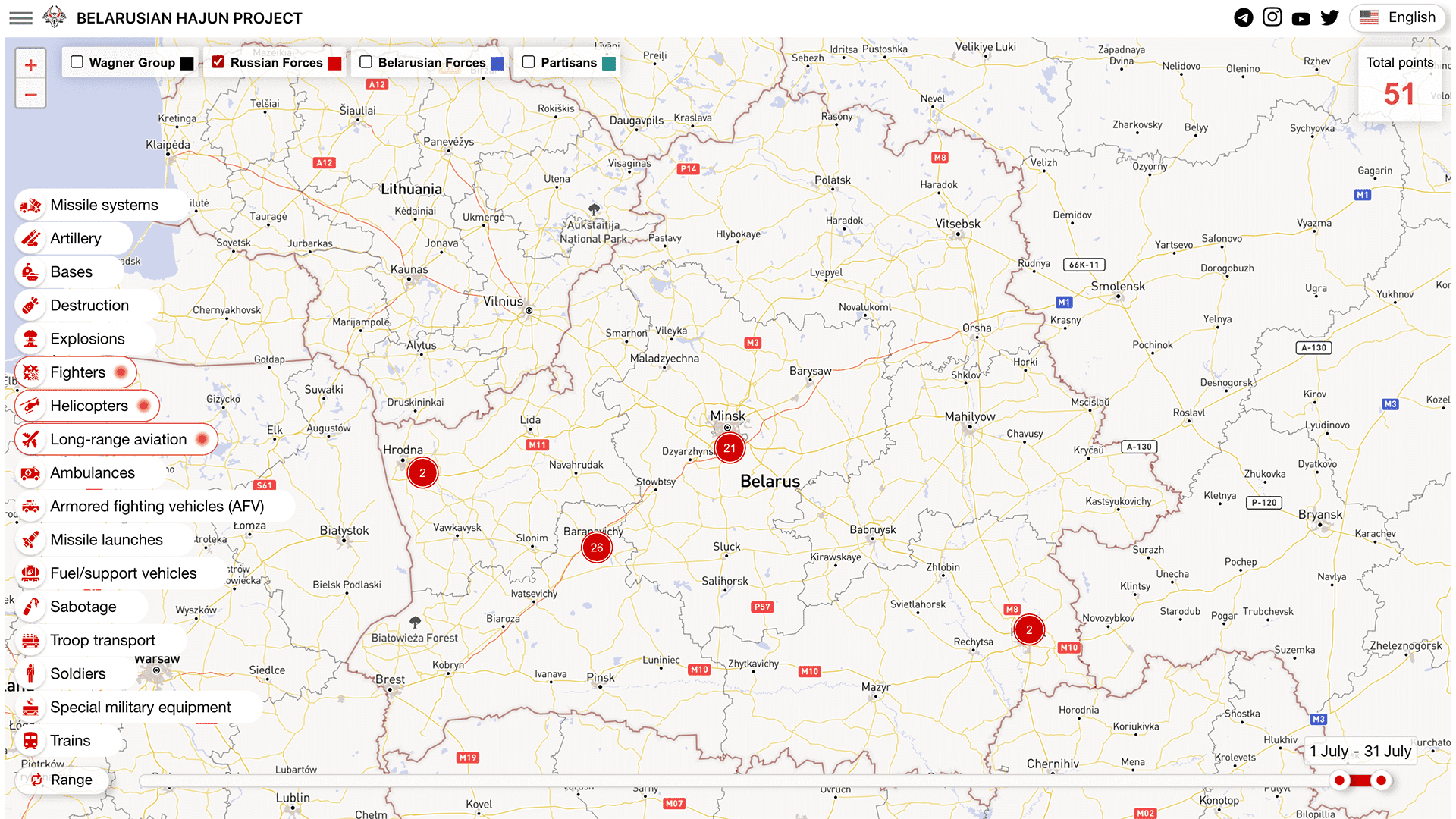Toggle the Partisans checkbox
The height and width of the screenshot is (819, 1456).
(529, 62)
